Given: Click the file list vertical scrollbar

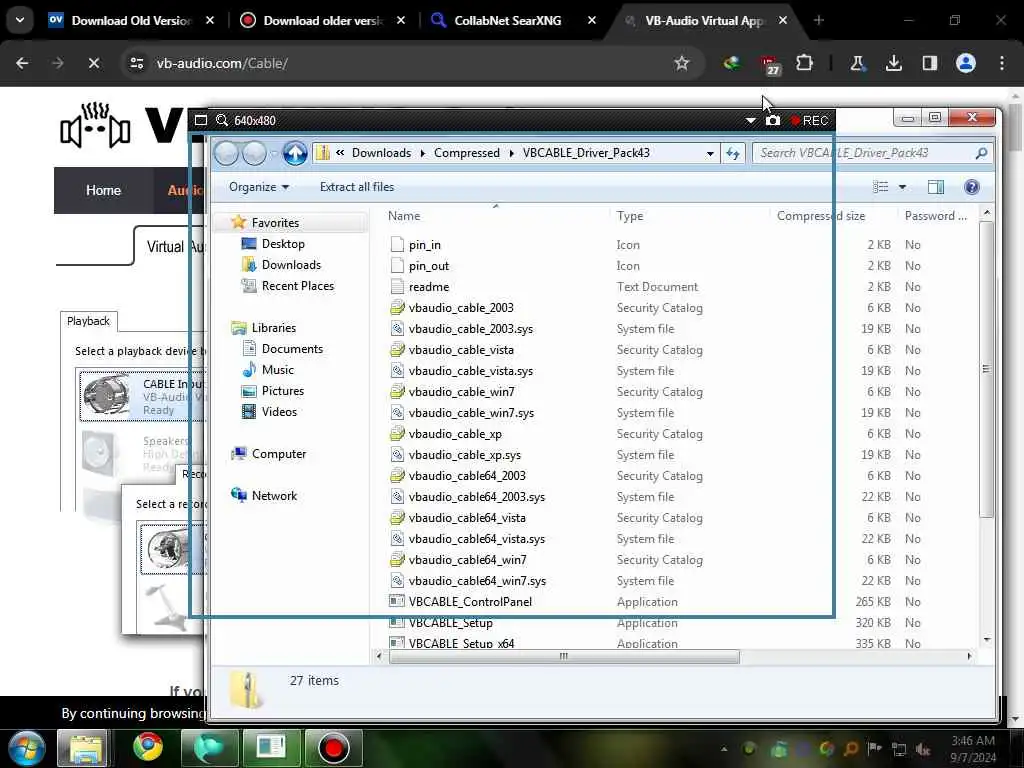Looking at the screenshot, I should (x=986, y=370).
